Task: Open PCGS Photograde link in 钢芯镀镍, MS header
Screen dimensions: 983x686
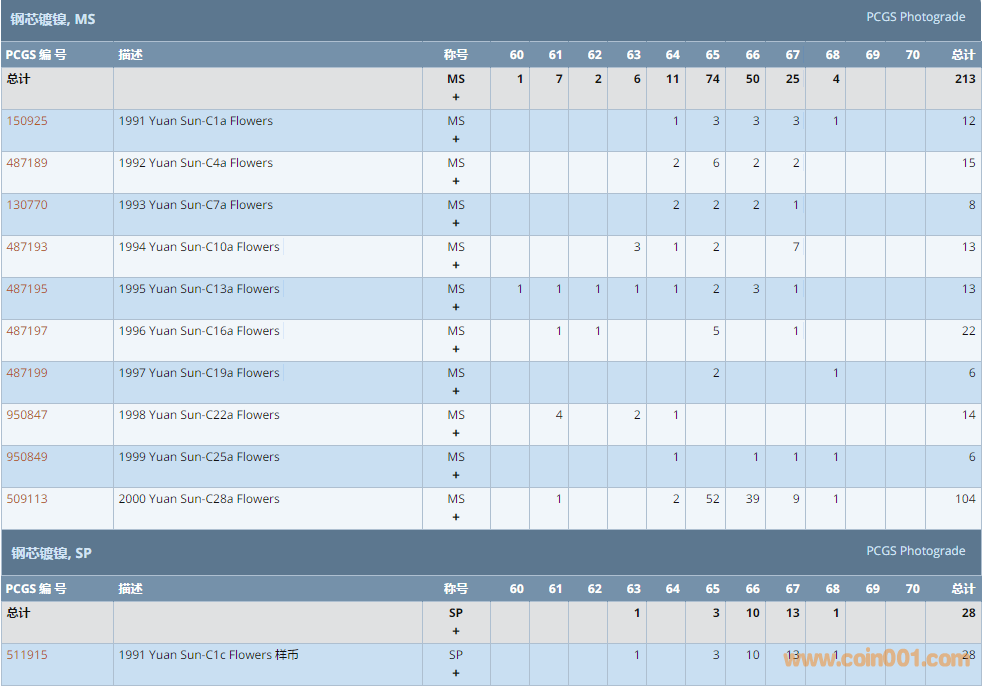Action: [915, 17]
